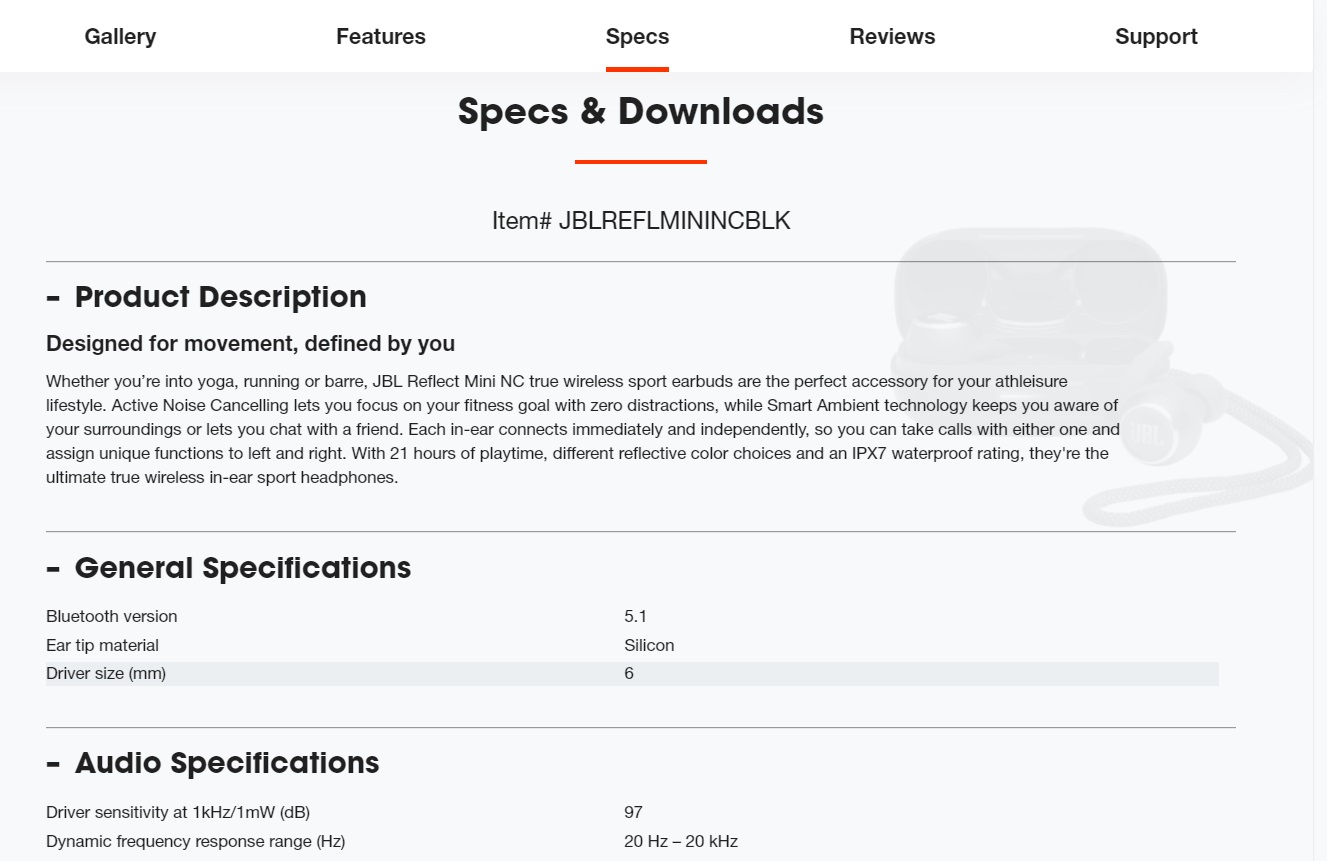Image resolution: width=1327 pixels, height=861 pixels.
Task: Click the Driver sensitivity at 1kHz/1mW row
Action: [x=632, y=812]
